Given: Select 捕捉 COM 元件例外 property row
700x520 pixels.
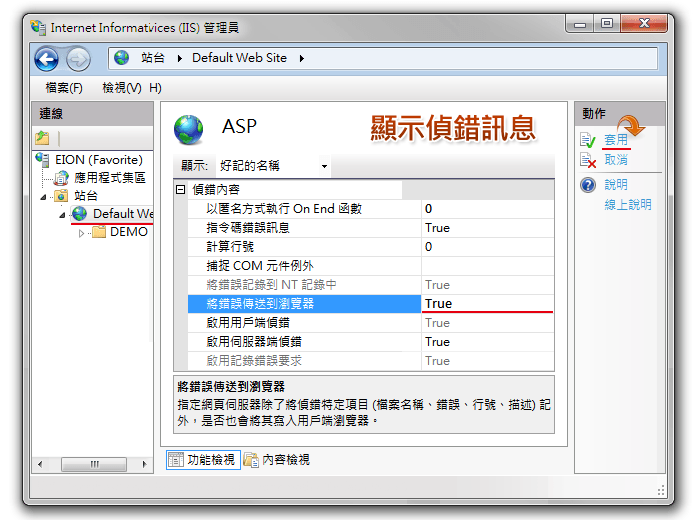Looking at the screenshot, I should point(371,266).
